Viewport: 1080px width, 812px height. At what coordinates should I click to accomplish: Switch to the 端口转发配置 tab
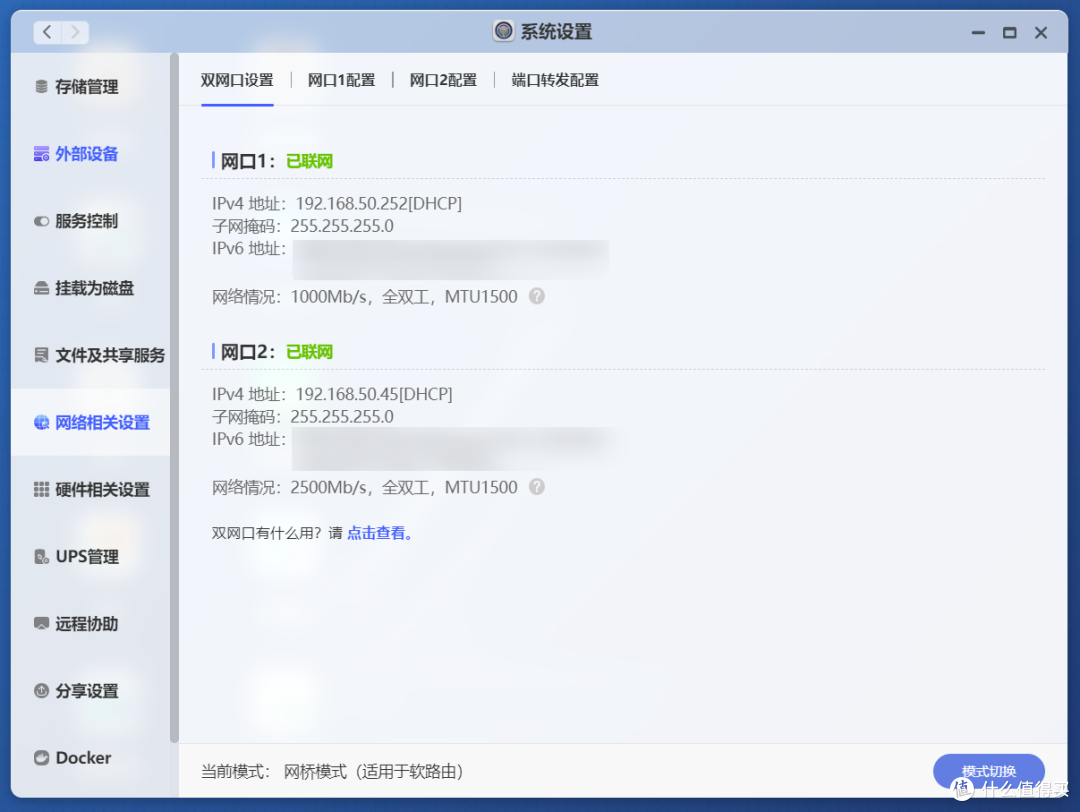coord(554,80)
